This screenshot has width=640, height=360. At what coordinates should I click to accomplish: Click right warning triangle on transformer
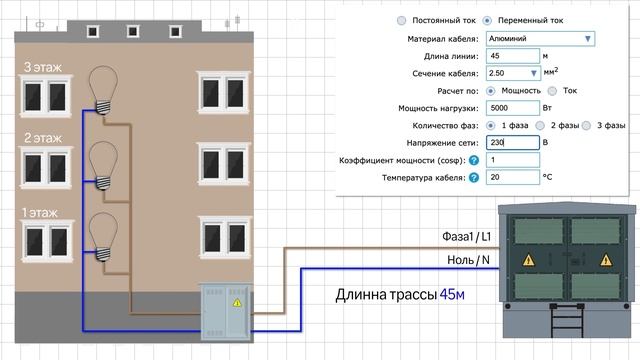coord(606,260)
